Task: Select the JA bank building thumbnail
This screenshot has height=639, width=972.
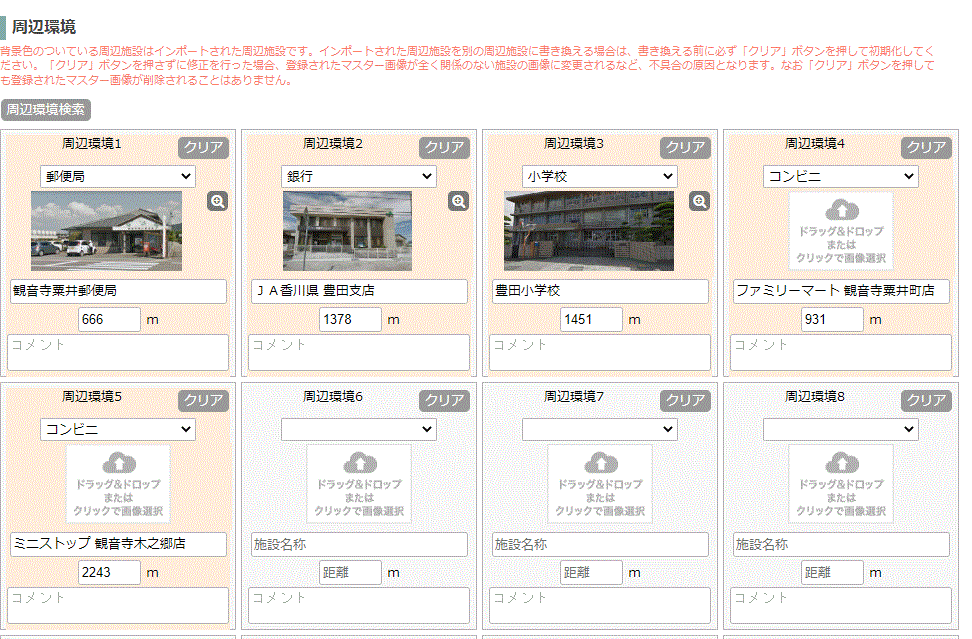Action: tap(347, 231)
